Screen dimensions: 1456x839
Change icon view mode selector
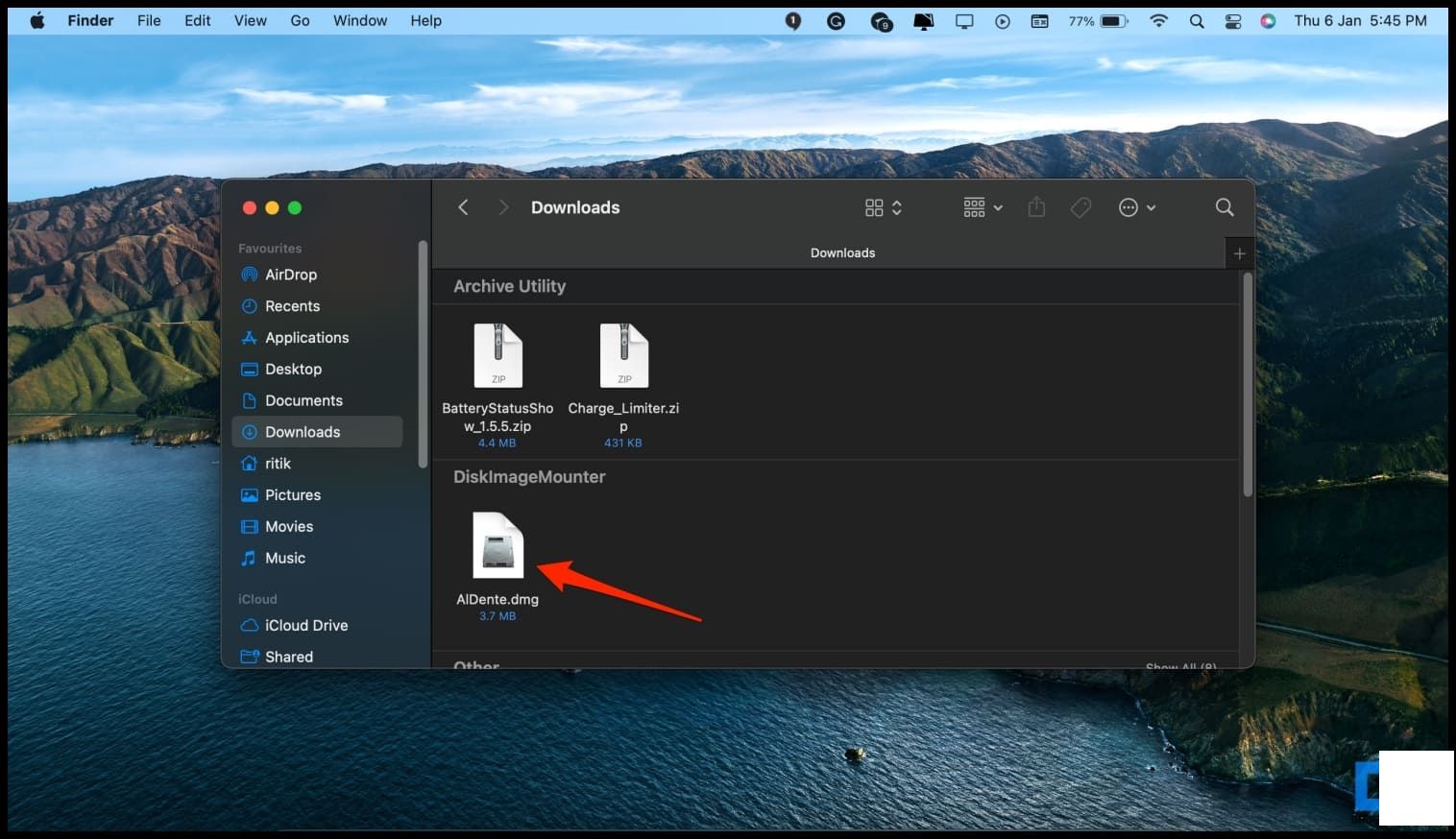tap(883, 207)
